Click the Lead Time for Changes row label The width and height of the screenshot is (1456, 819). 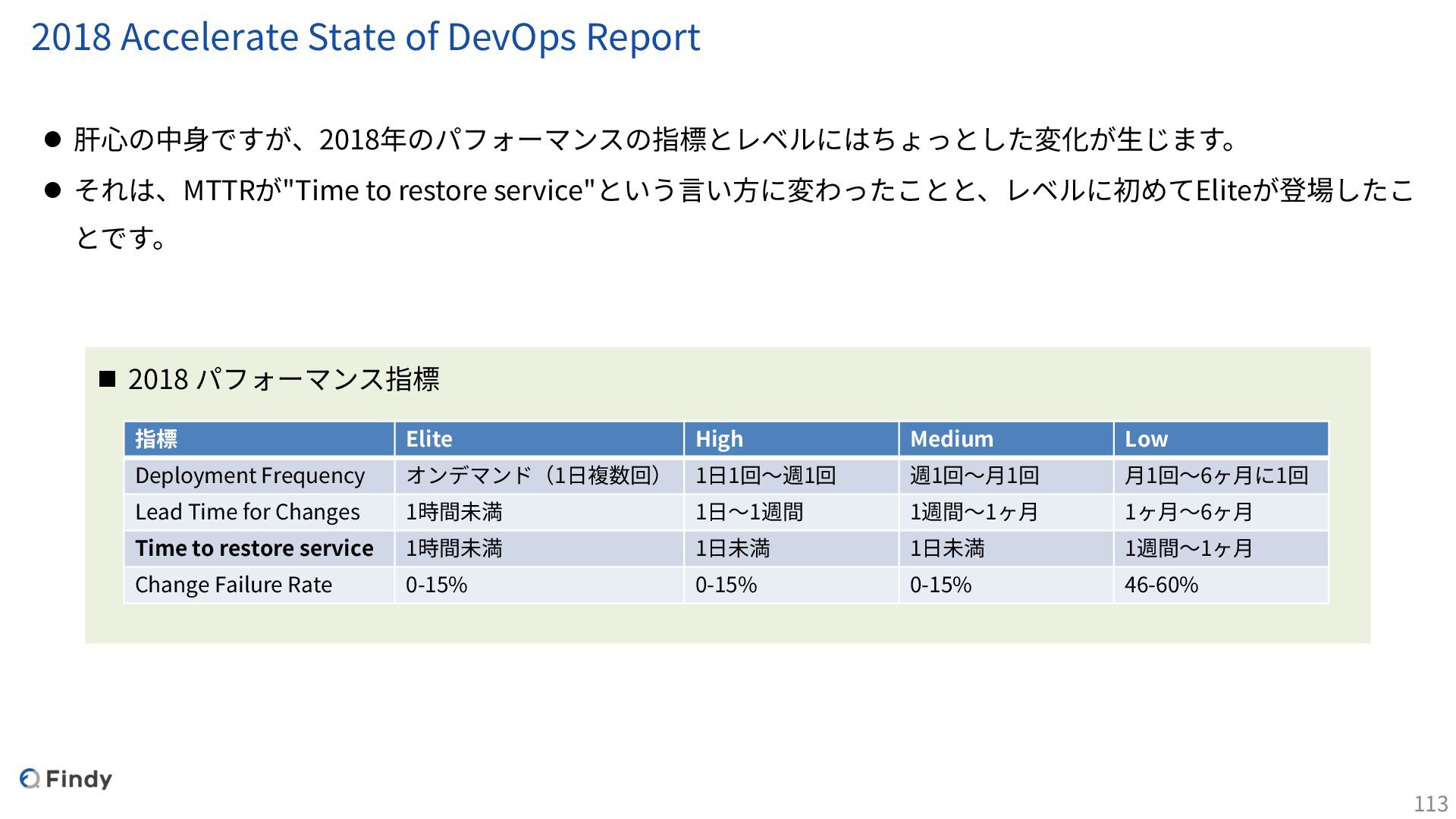[x=247, y=512]
